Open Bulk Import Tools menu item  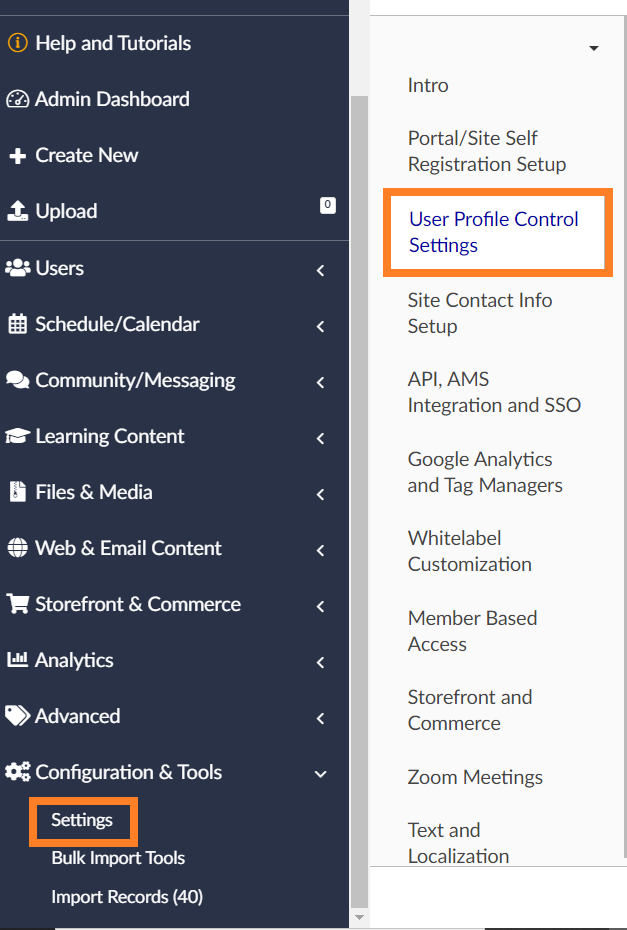[118, 858]
